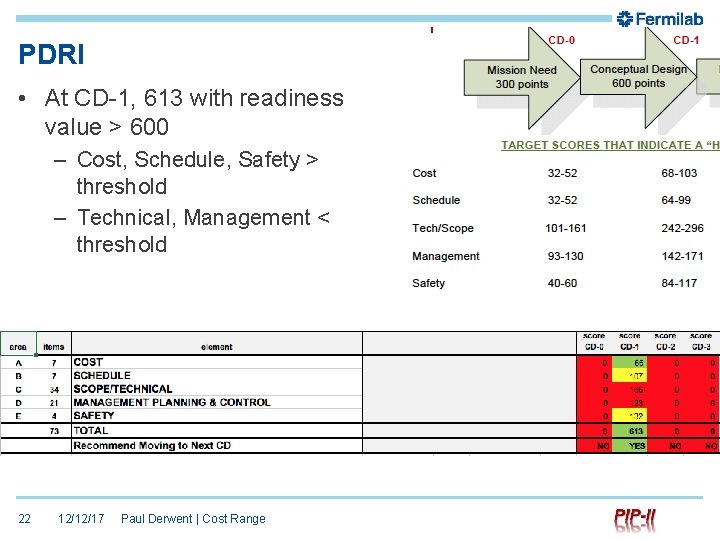Click the Safety value 84-117
The width and height of the screenshot is (720, 540).
click(679, 283)
